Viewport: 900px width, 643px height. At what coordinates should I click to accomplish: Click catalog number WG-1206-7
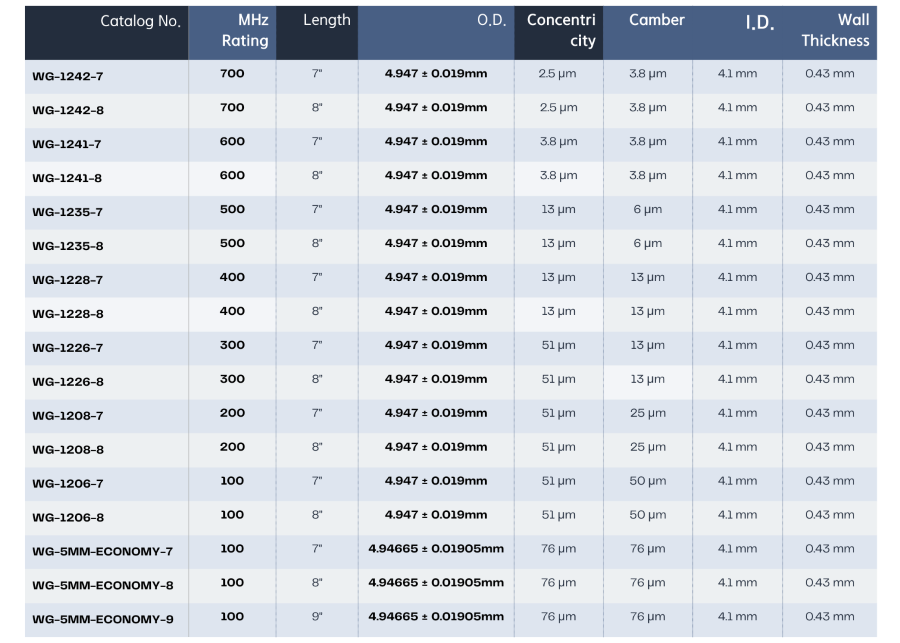pyautogui.click(x=68, y=483)
